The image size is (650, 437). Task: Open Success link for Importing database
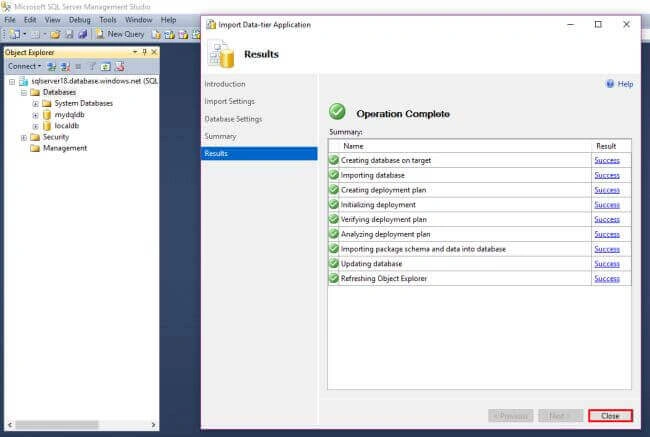(x=607, y=175)
